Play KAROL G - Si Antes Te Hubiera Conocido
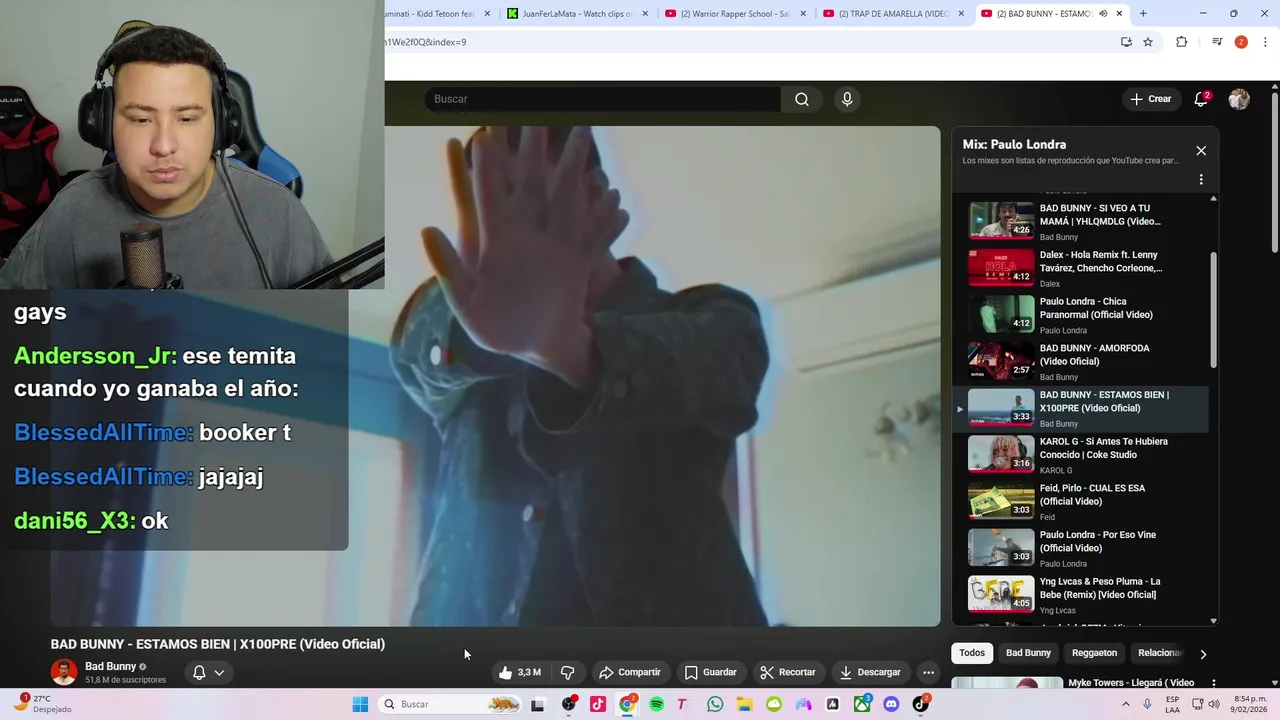1280x720 pixels. pos(1081,455)
